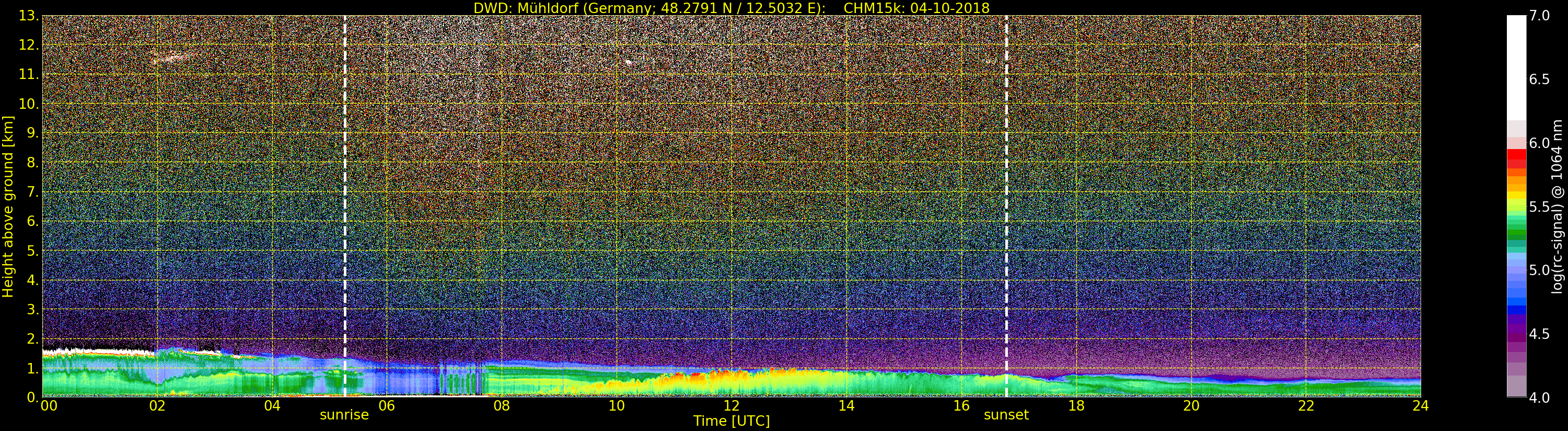Screen dimensions: 1568x431
Task: Click the height axis tick '4.'
Action: point(32,280)
